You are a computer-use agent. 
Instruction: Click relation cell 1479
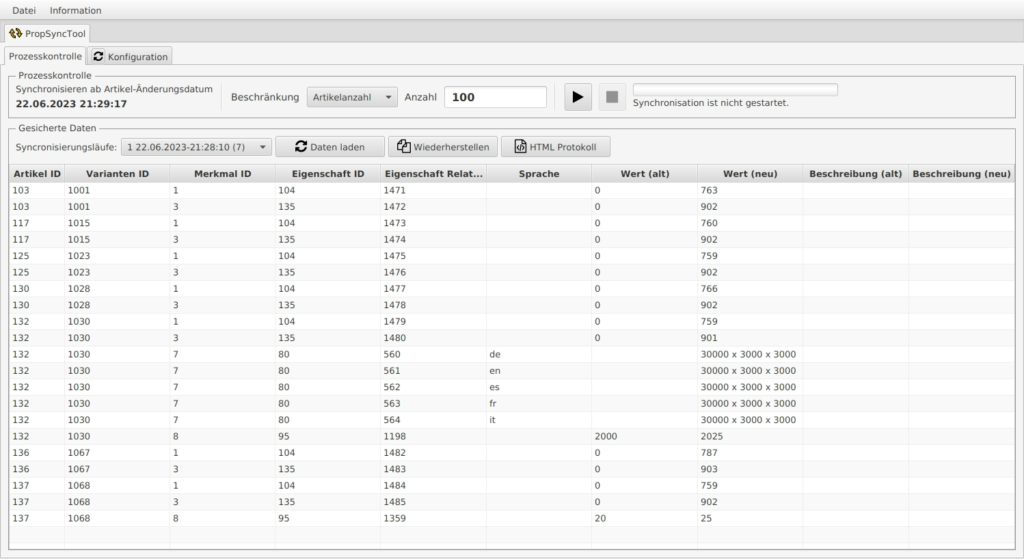[x=434, y=321]
